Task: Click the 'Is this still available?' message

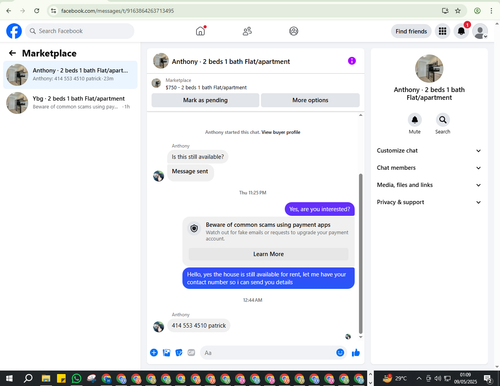Action: click(198, 157)
